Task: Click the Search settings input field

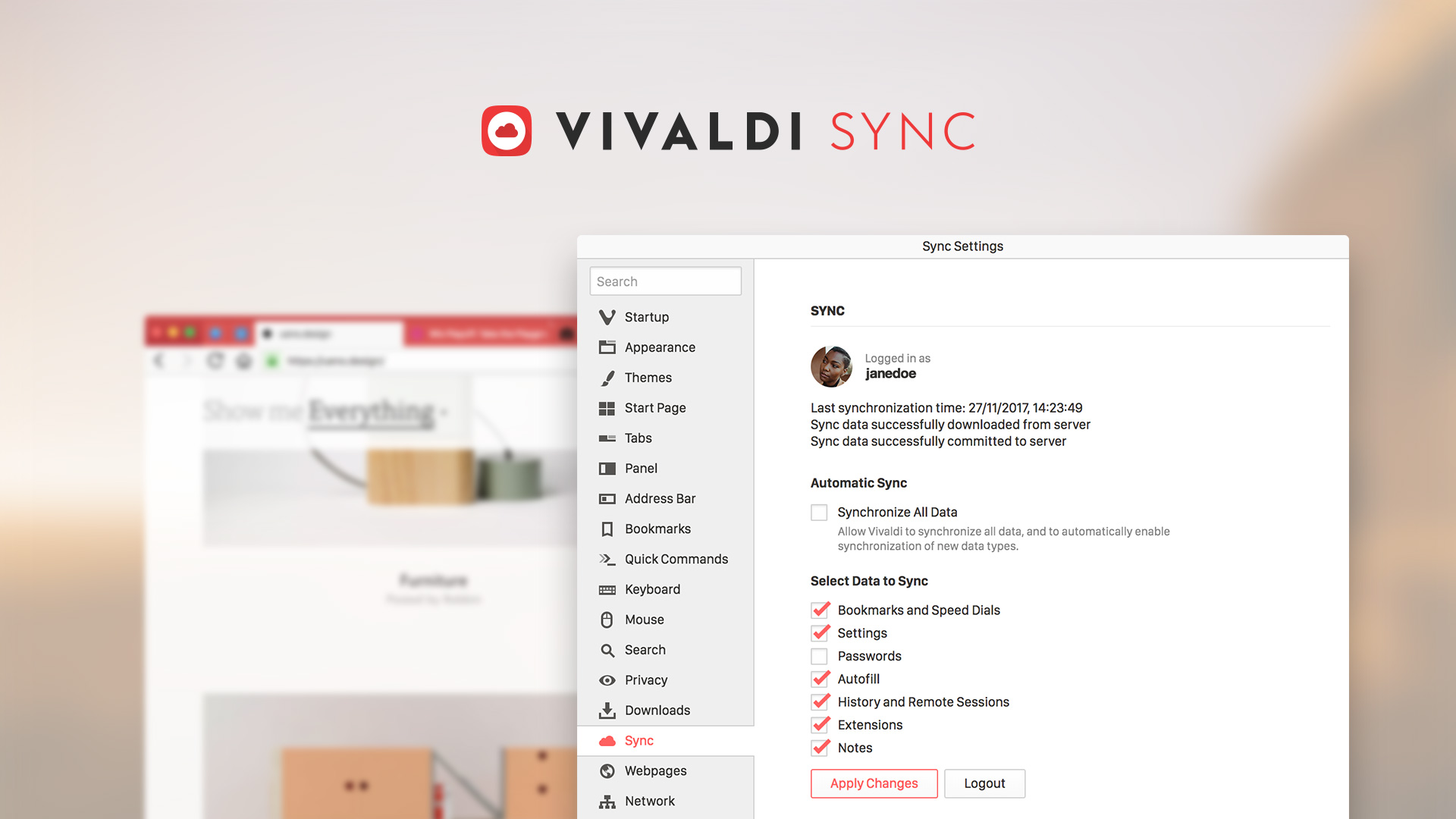Action: [x=665, y=281]
